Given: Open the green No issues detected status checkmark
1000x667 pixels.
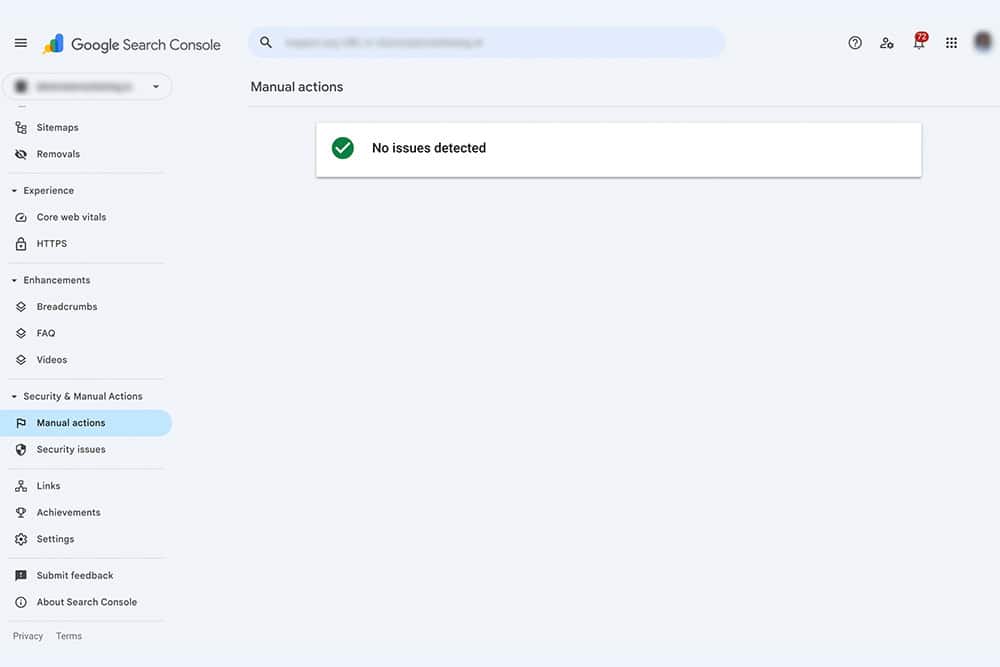Looking at the screenshot, I should pyautogui.click(x=342, y=147).
